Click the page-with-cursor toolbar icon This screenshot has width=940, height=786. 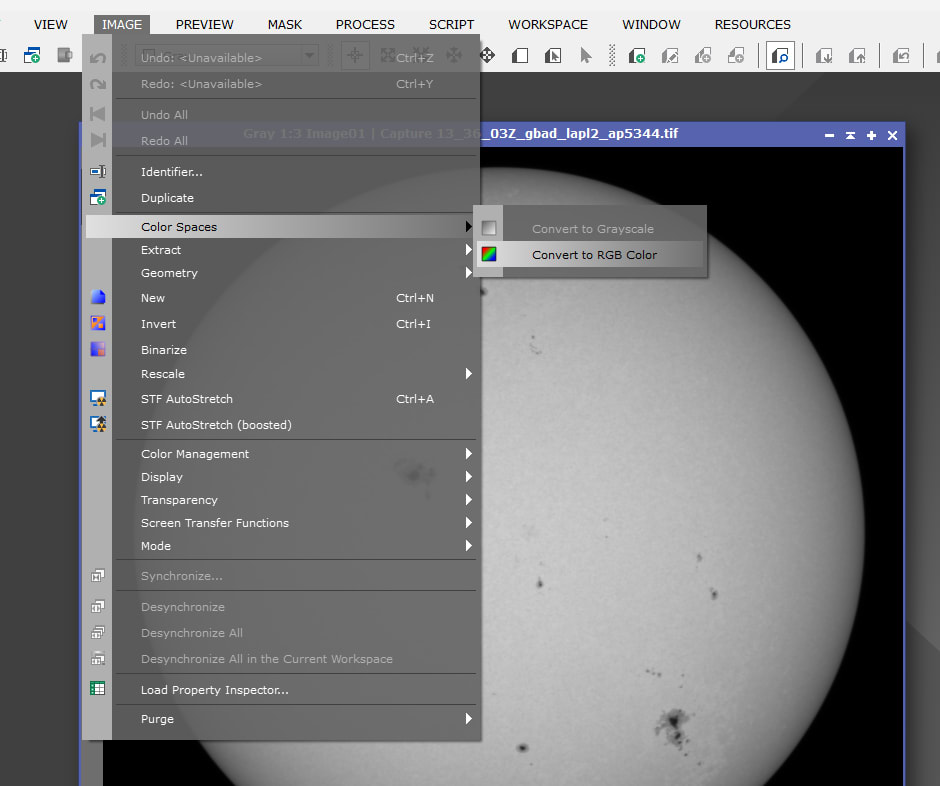[x=553, y=56]
